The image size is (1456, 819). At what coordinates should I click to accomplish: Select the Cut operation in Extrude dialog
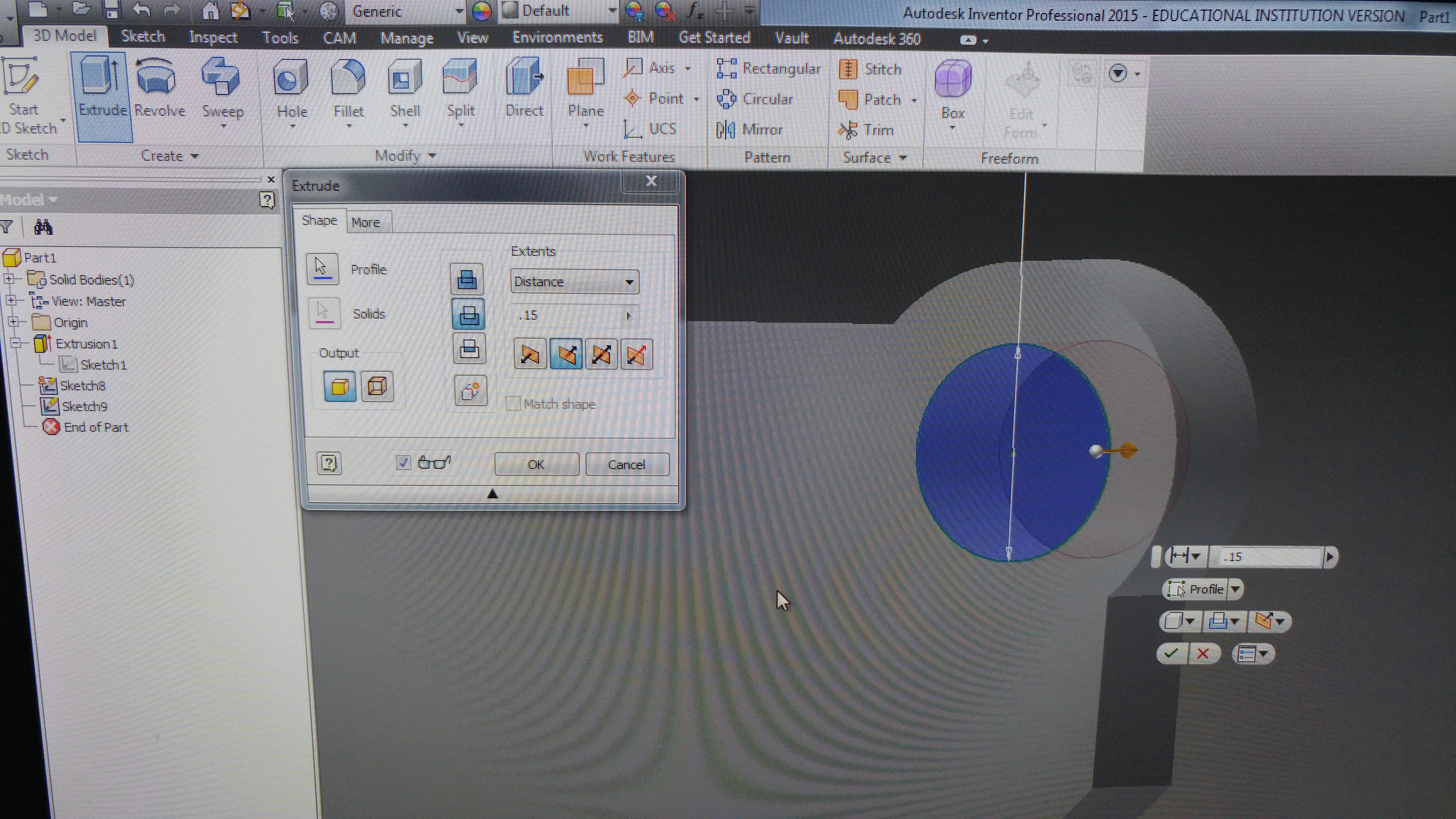tap(468, 314)
